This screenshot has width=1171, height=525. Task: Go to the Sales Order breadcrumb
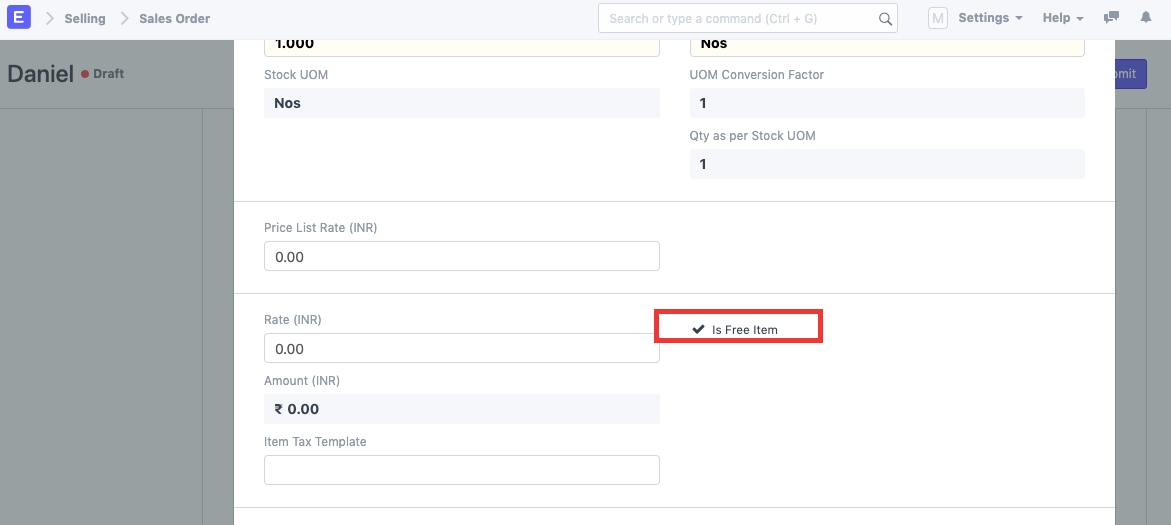[174, 18]
